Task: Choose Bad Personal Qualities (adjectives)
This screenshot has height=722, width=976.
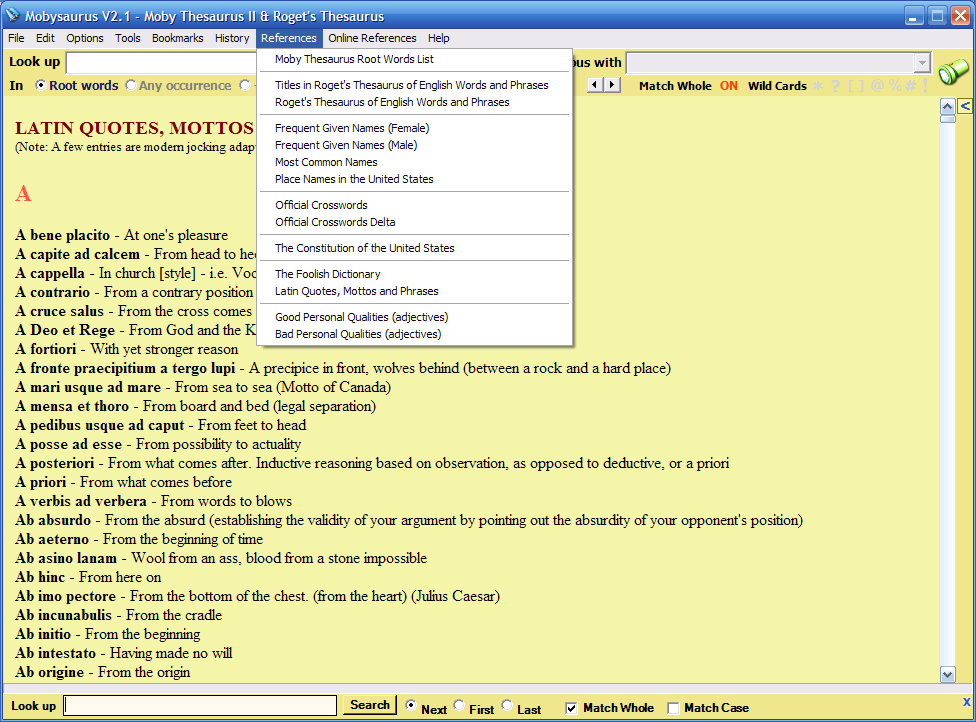Action: (415, 334)
